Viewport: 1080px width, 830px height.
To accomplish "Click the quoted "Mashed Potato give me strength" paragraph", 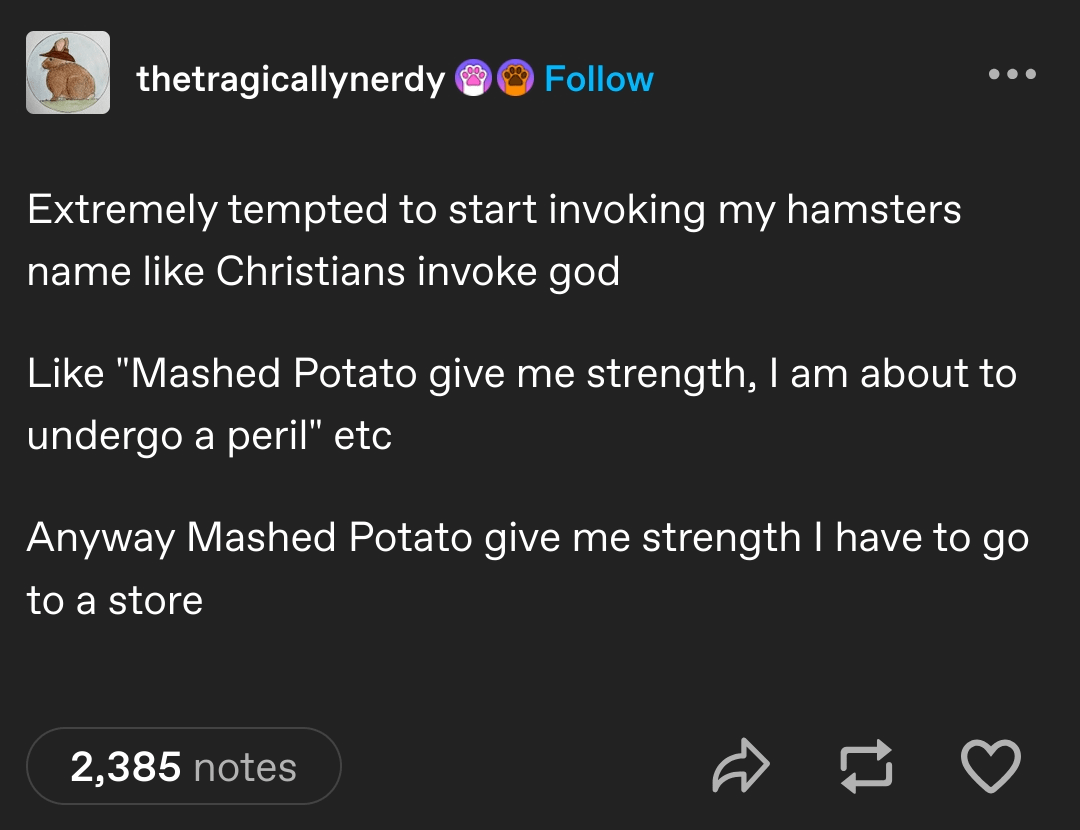I will click(520, 404).
